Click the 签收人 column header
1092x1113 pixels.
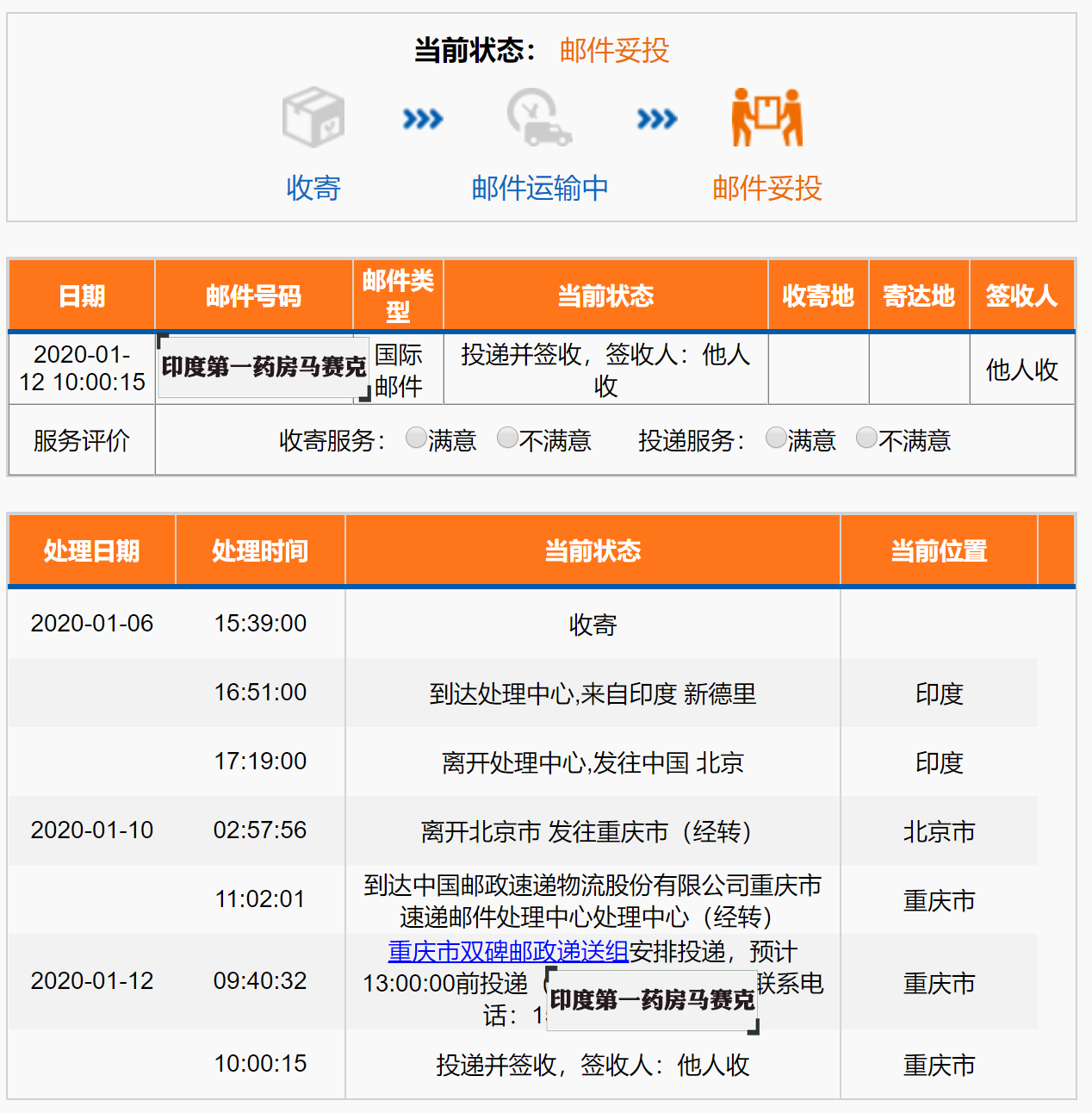(1022, 295)
